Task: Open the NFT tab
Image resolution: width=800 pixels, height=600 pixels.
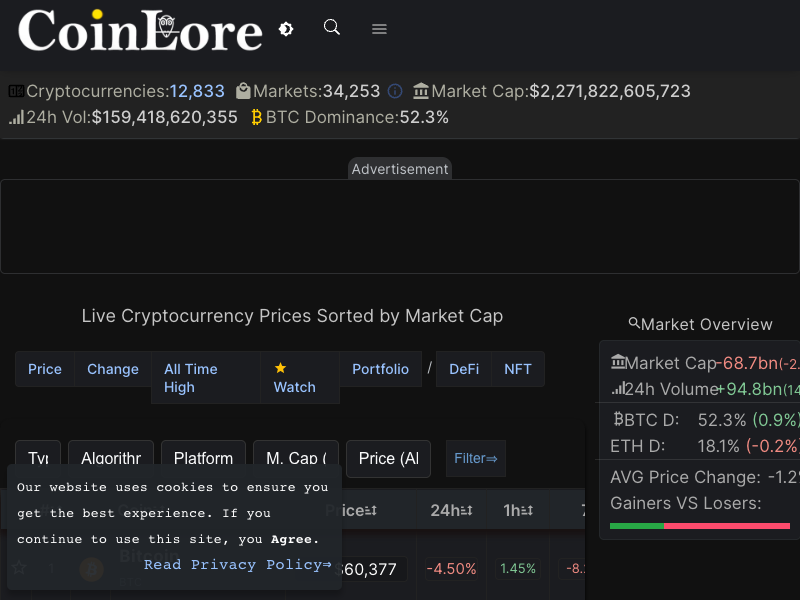Action: coord(518,369)
